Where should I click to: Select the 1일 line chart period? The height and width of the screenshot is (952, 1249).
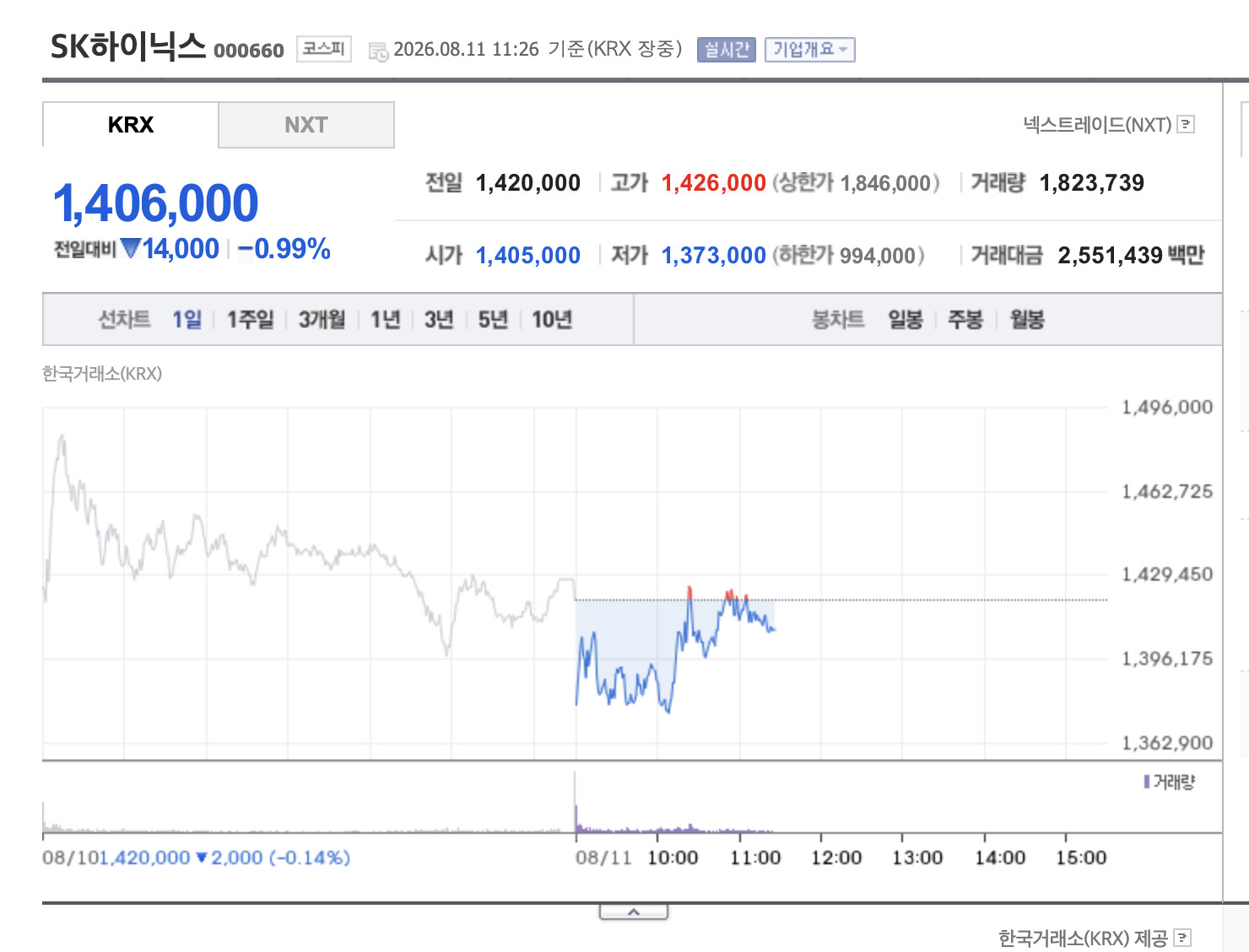(x=187, y=320)
